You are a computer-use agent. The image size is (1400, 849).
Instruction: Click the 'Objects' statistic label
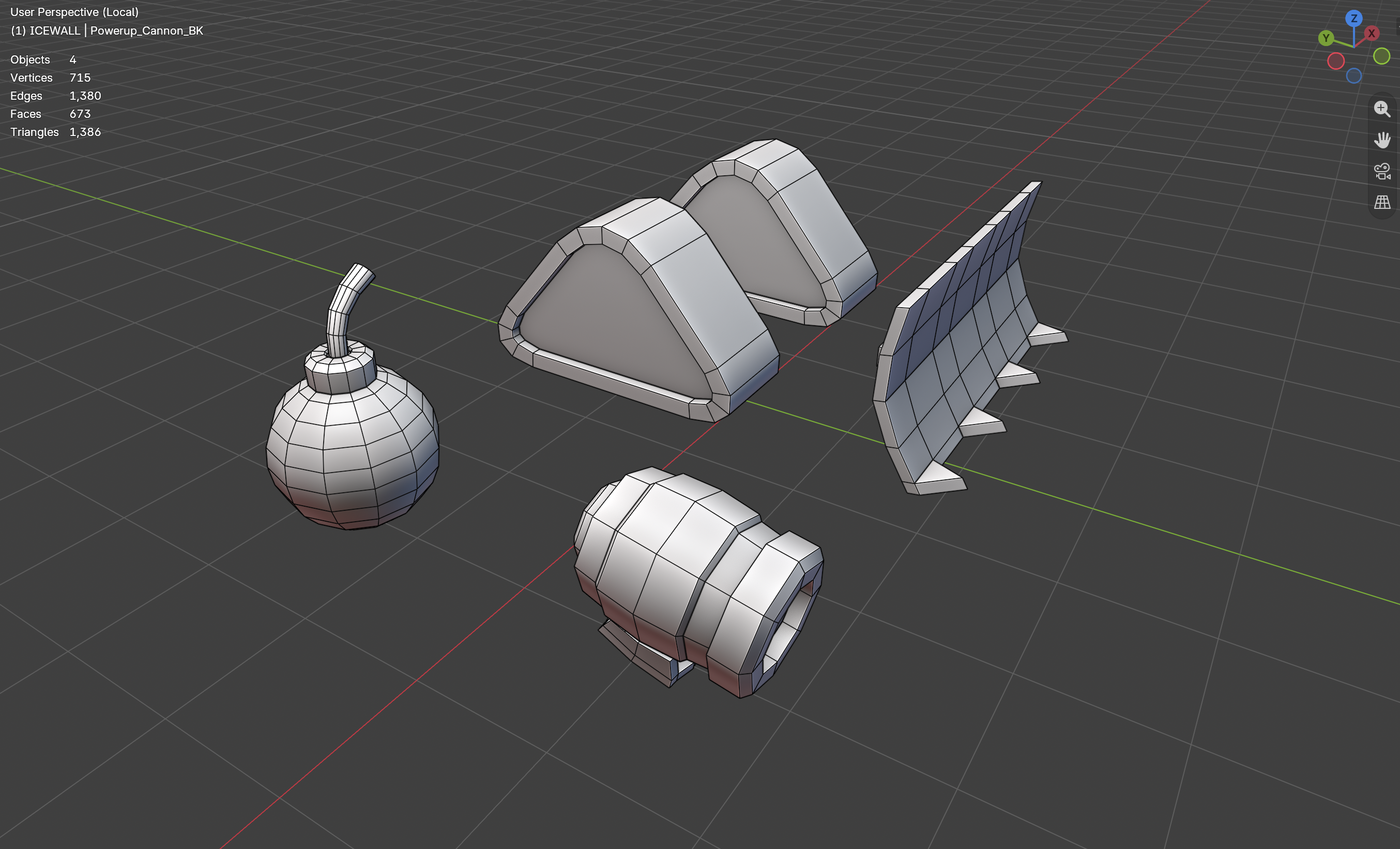point(30,59)
